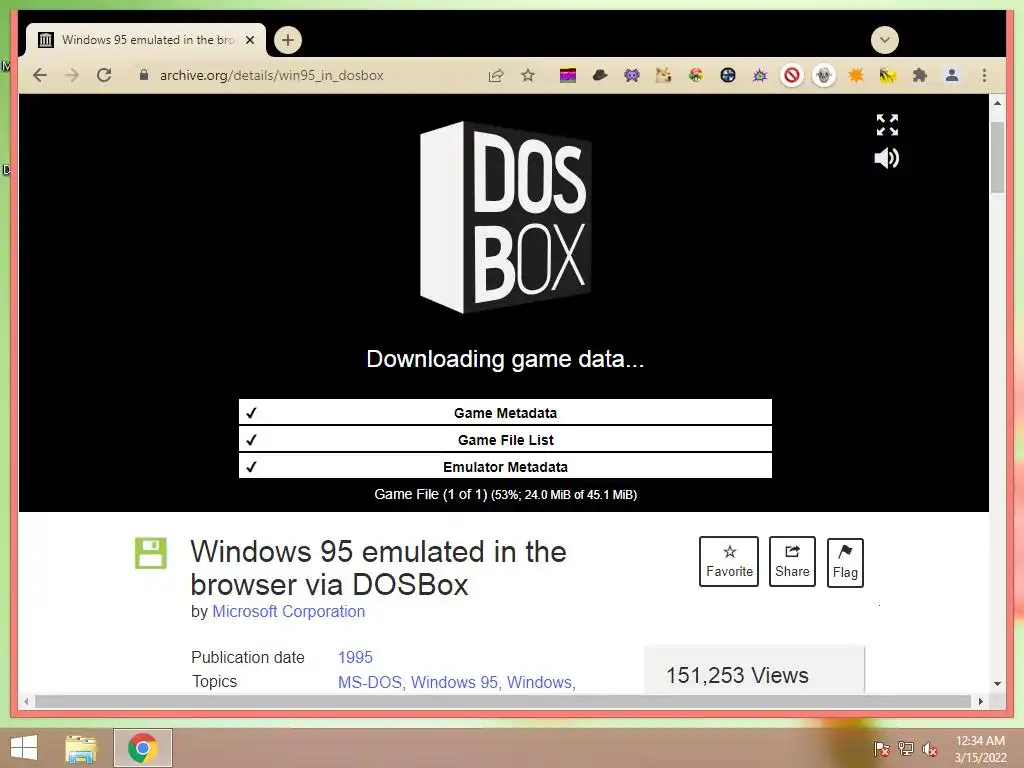Open the taskbar clock showing 12:34 AM
The height and width of the screenshot is (768, 1024).
[980, 749]
